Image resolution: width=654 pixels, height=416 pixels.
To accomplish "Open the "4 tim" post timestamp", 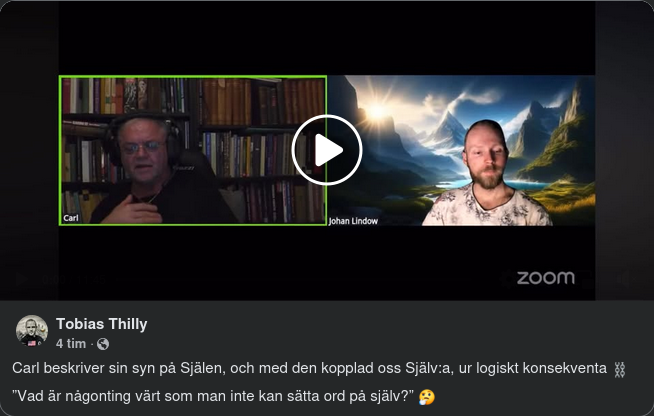I will [x=70, y=344].
